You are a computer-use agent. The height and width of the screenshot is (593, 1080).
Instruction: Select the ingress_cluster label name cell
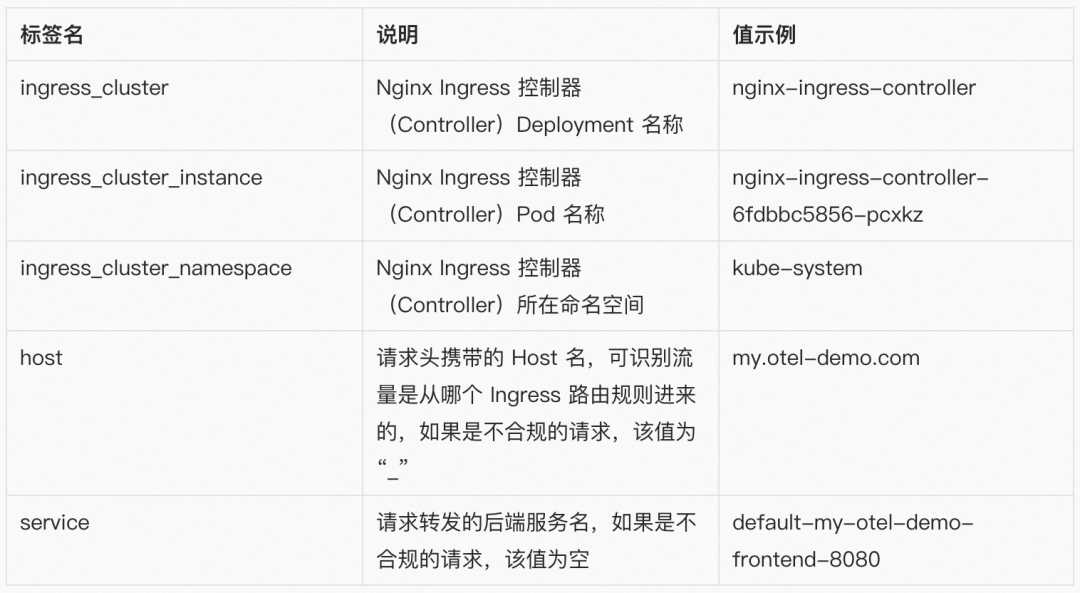pos(94,88)
